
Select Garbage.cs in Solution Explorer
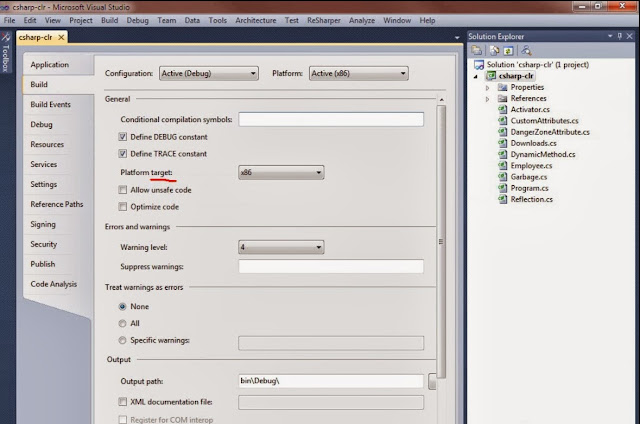pos(529,177)
